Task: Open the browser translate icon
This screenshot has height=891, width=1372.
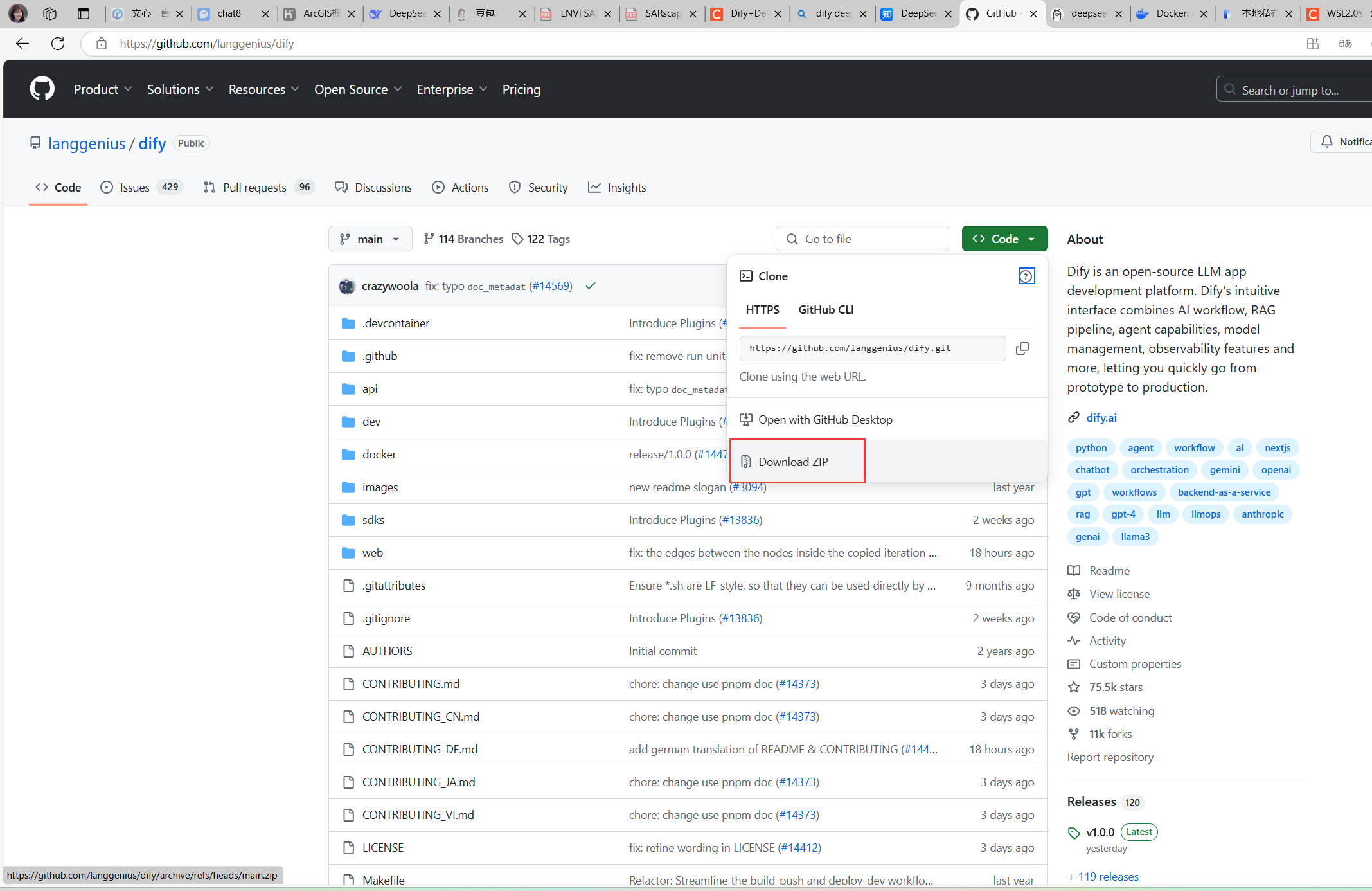Action: click(1345, 44)
